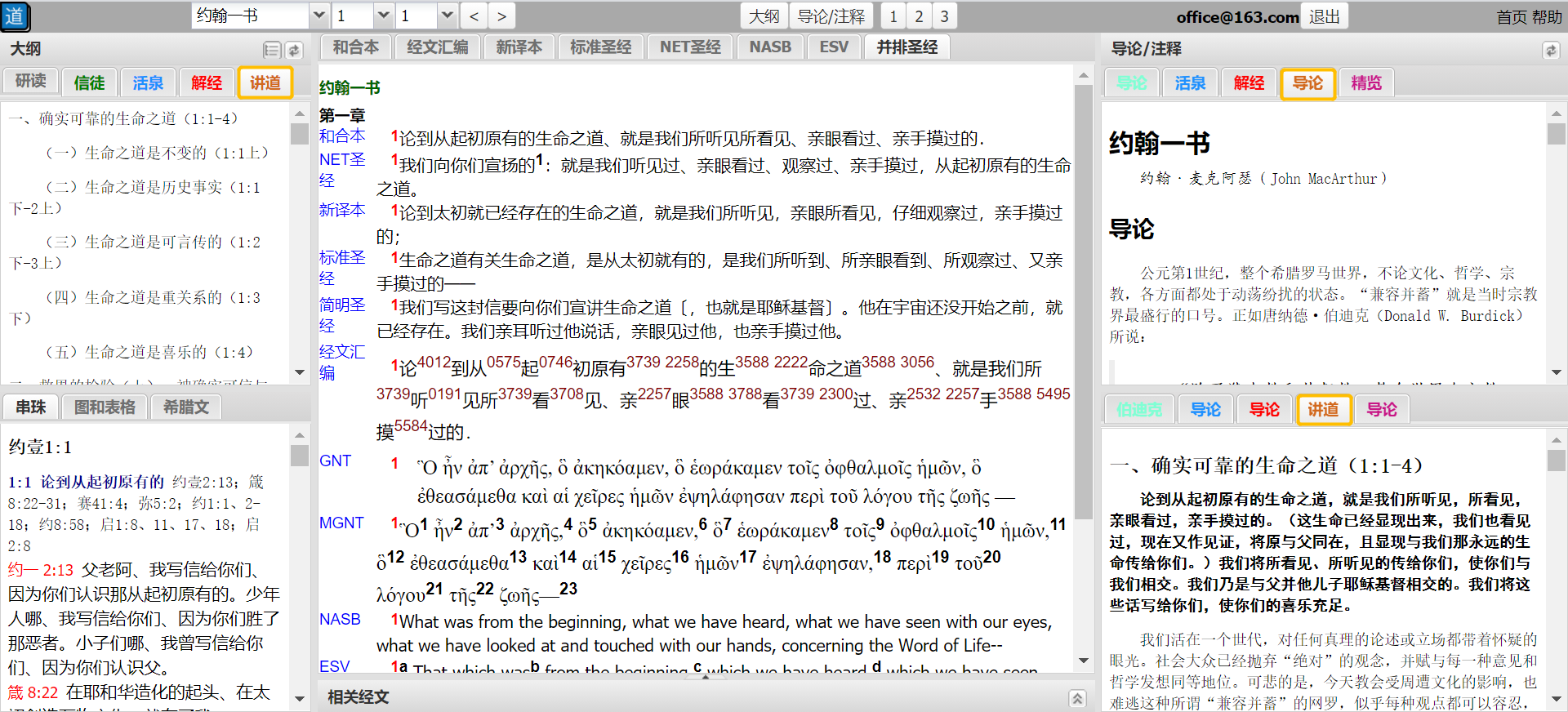The width and height of the screenshot is (1568, 712).
Task: Switch to the NET圣经 tab
Action: [x=690, y=47]
